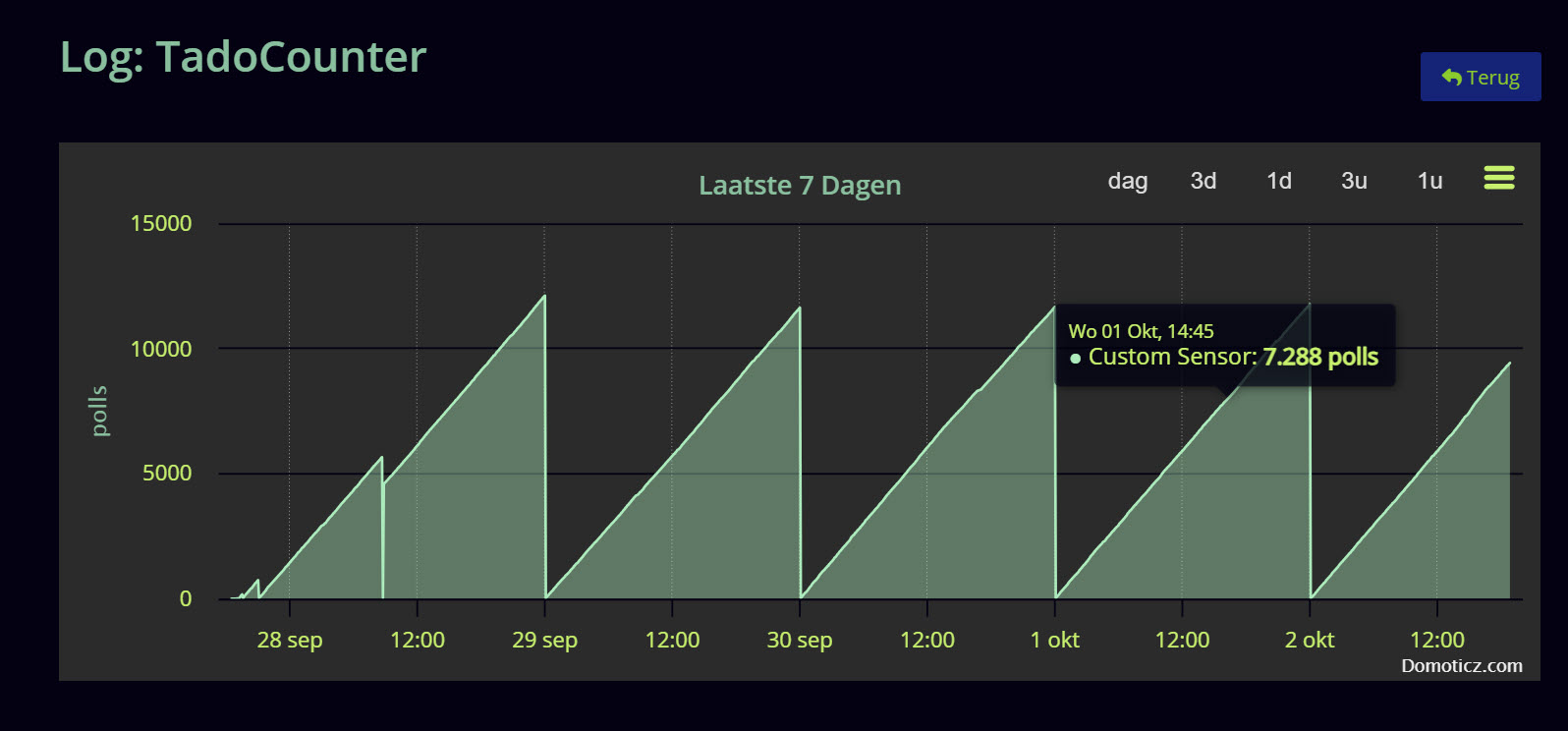Click the 'Log: TadoCounter' page heading
The height and width of the screenshot is (731, 1568).
(x=243, y=57)
